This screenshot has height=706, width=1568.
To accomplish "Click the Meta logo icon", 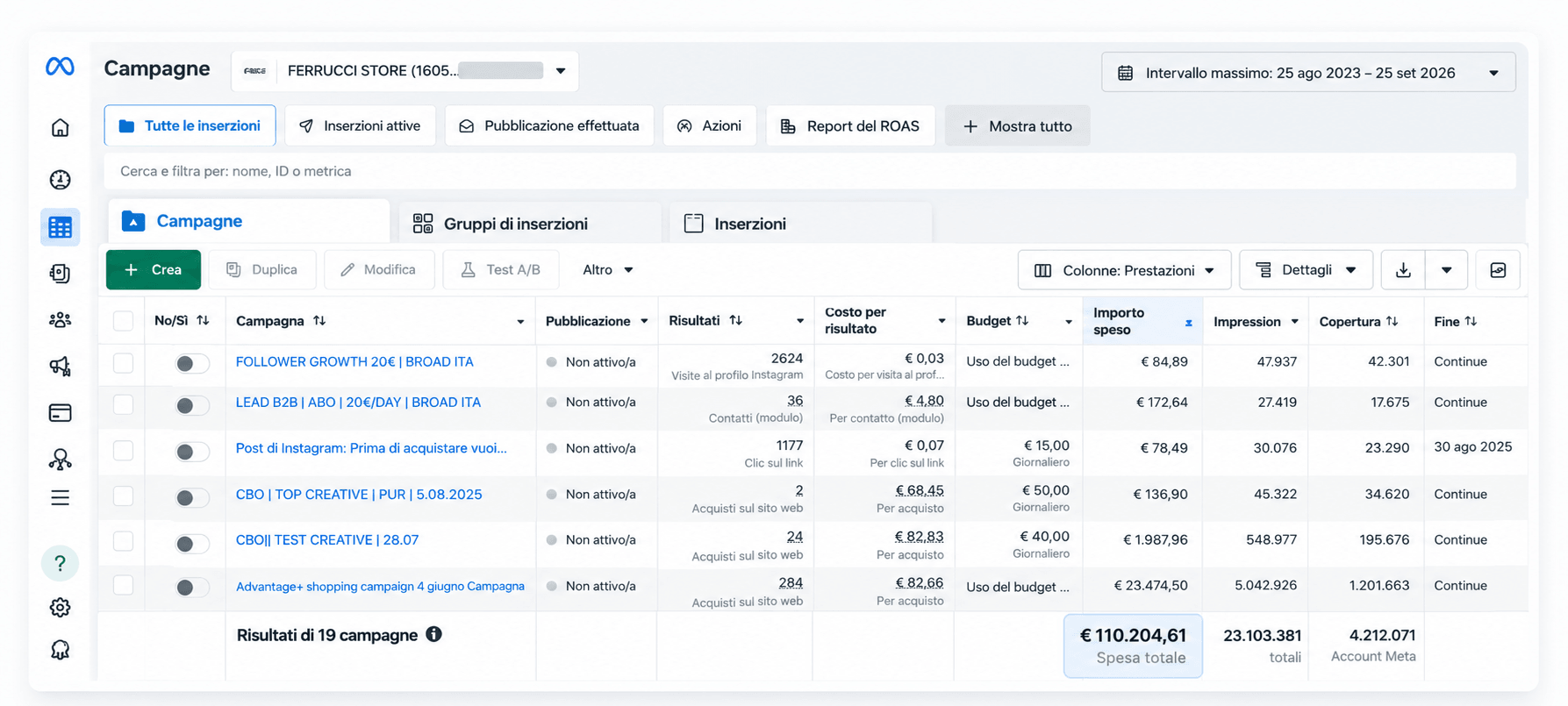I will coord(60,67).
